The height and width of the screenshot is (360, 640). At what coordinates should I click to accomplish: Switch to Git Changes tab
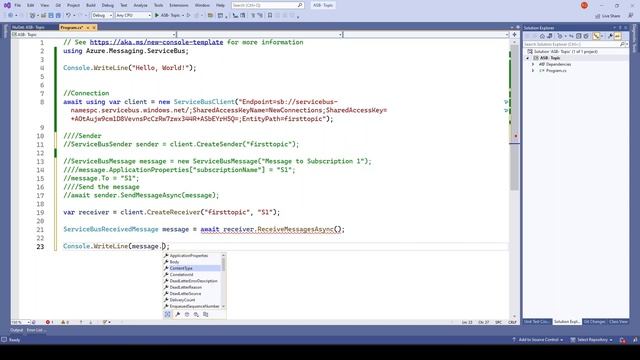tap(594, 322)
